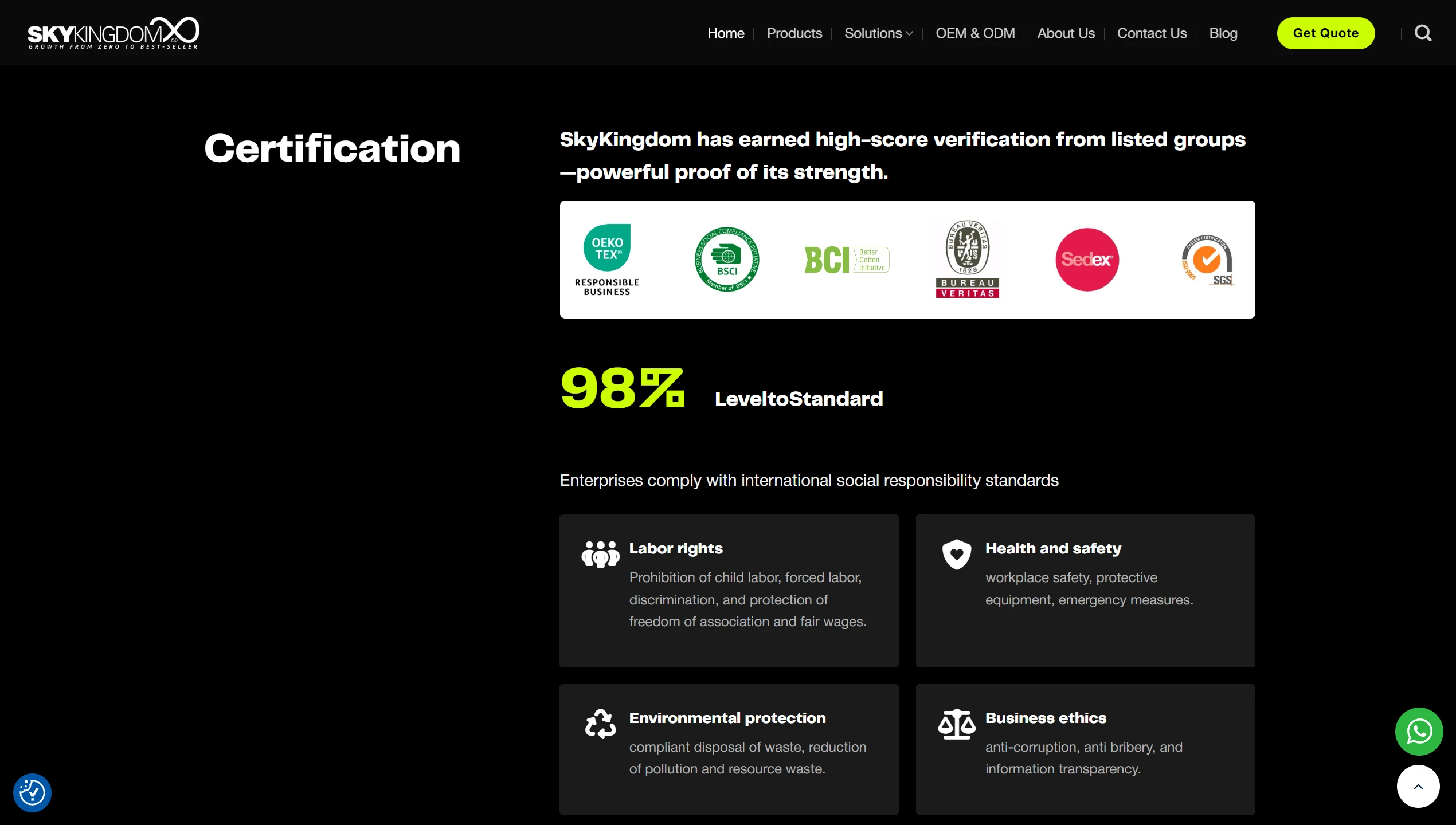Click the Sedex red circle logo
This screenshot has height=825, width=1456.
pyautogui.click(x=1087, y=260)
